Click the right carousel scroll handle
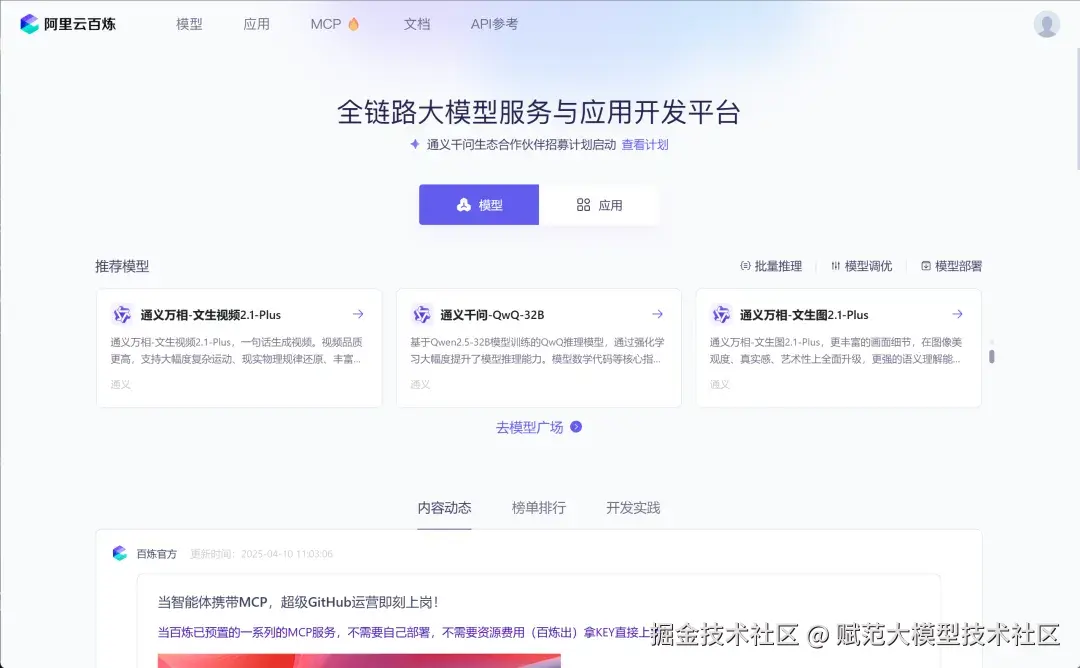This screenshot has height=668, width=1080. click(991, 354)
